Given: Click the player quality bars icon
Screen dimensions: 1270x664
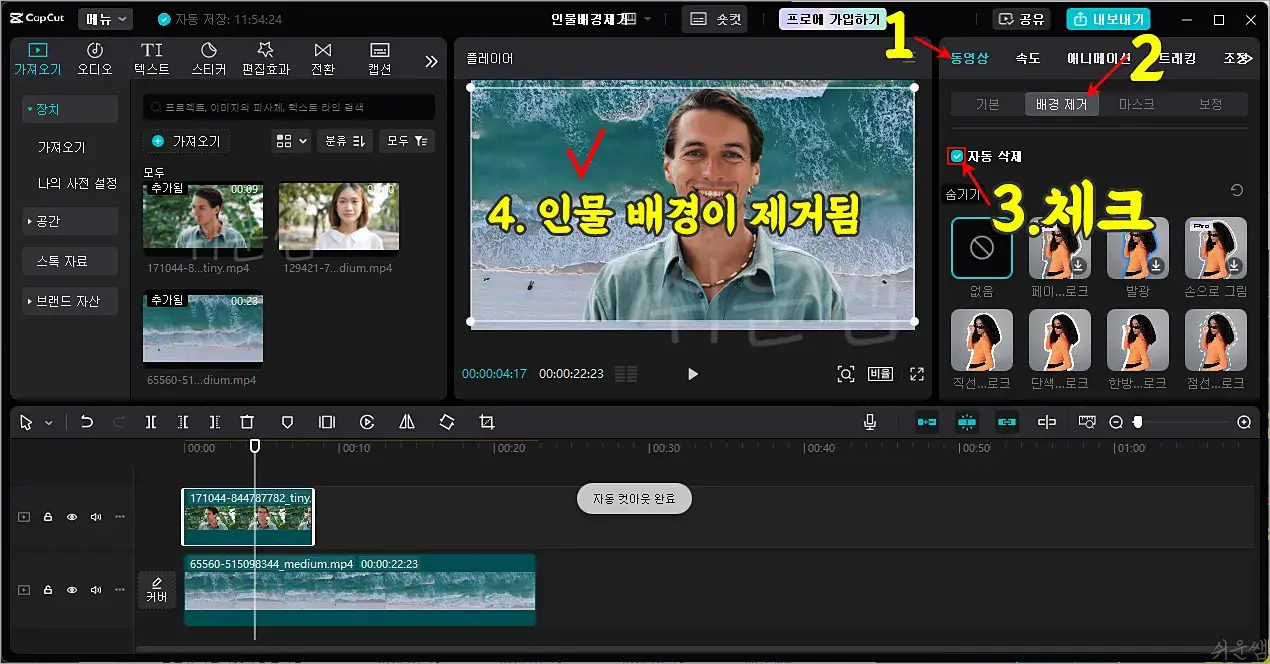Looking at the screenshot, I should 627,374.
